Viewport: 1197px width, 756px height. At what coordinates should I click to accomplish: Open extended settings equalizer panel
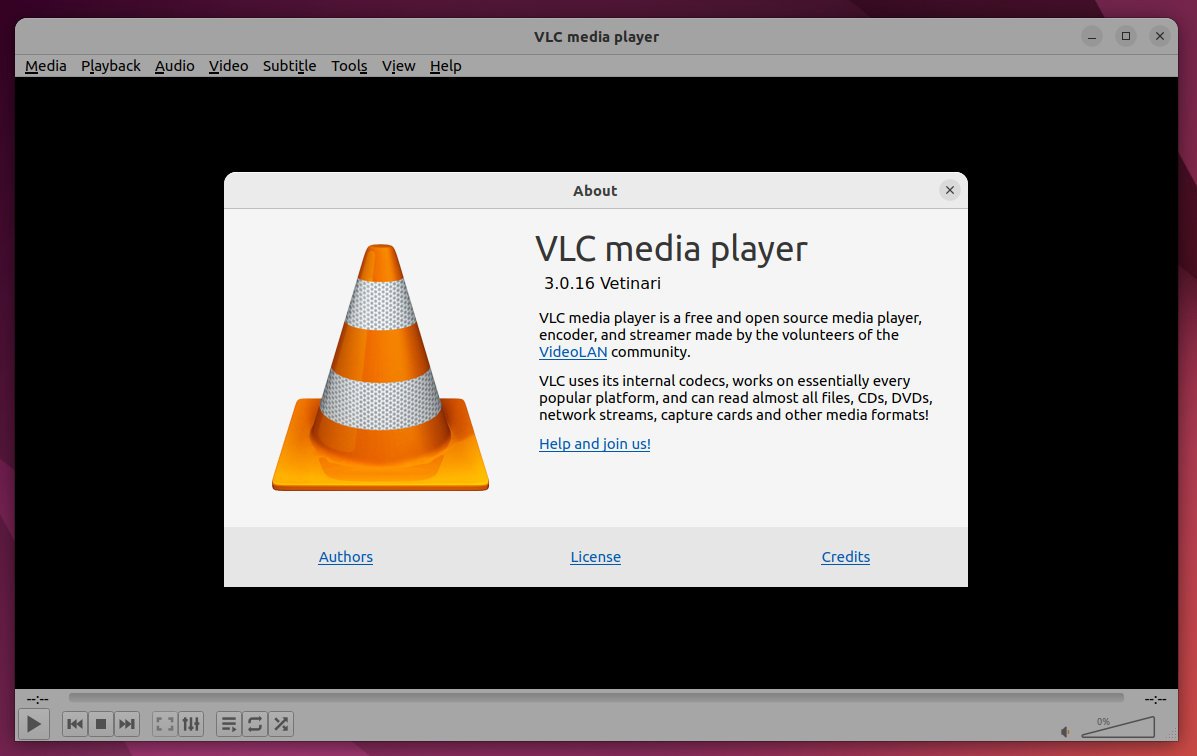tap(190, 723)
